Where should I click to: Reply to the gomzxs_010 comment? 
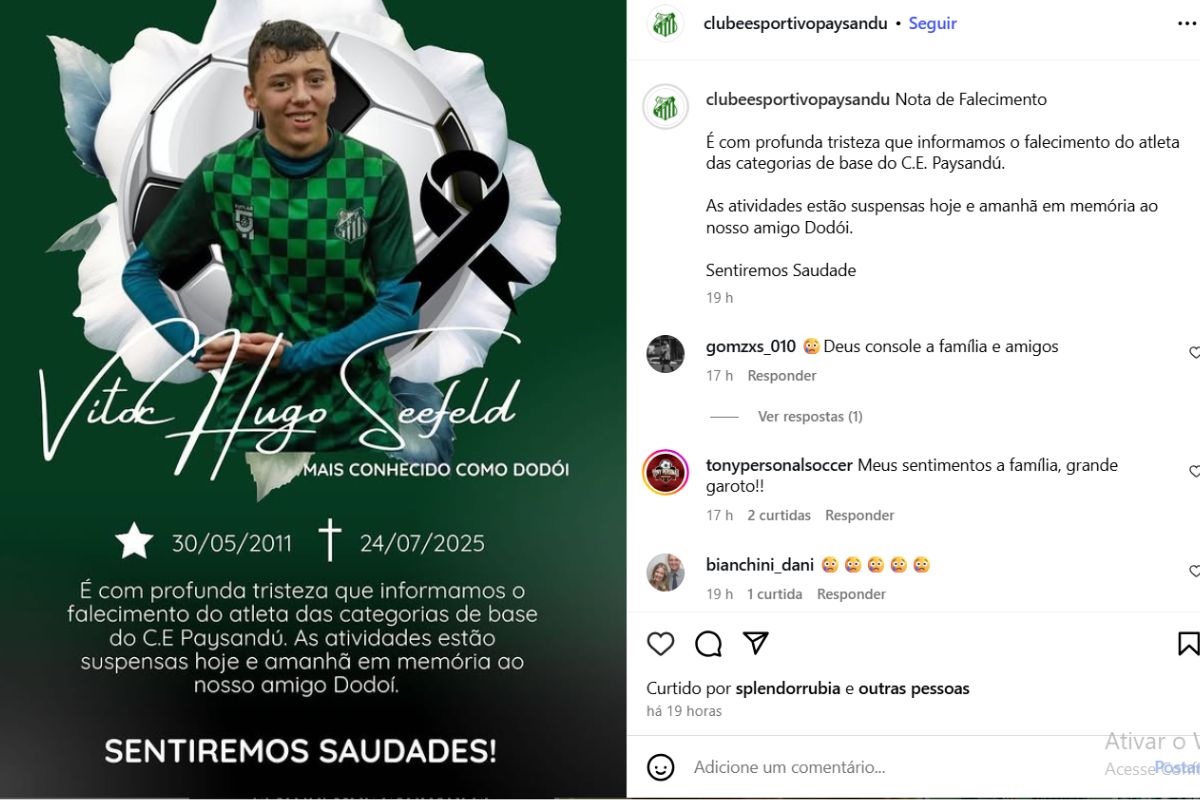782,376
